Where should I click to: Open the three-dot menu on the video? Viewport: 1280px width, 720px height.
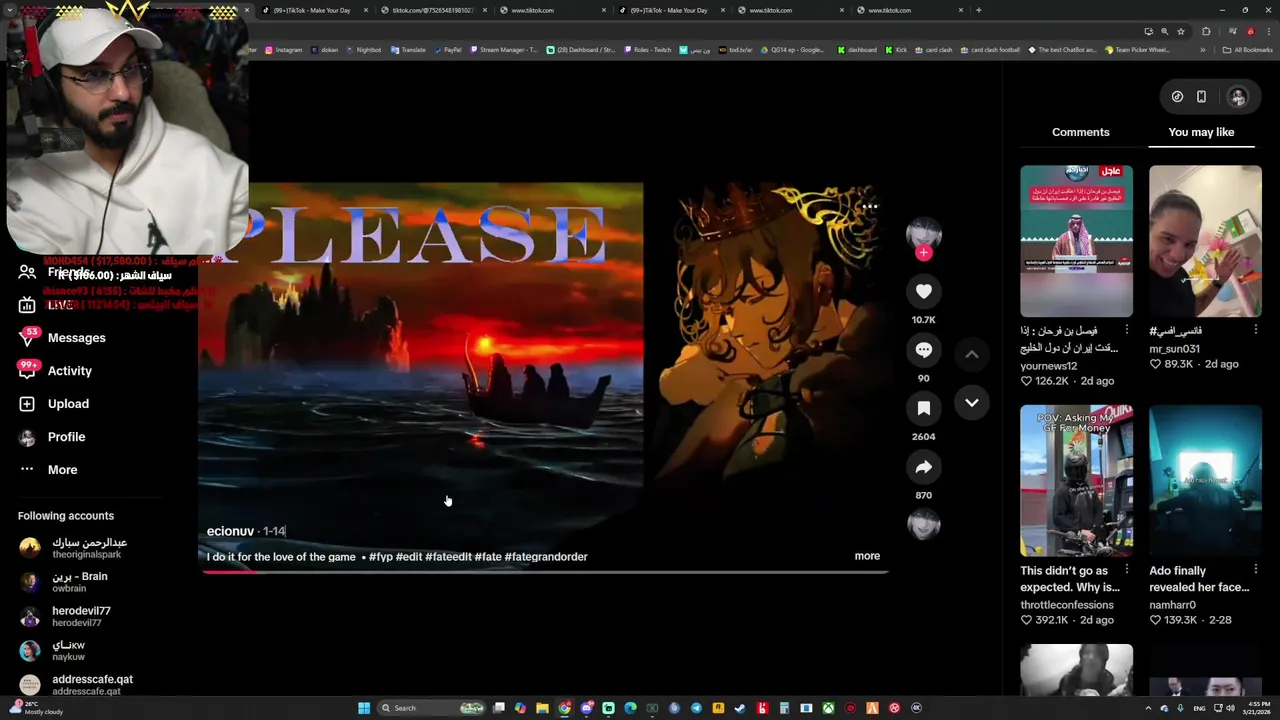870,207
